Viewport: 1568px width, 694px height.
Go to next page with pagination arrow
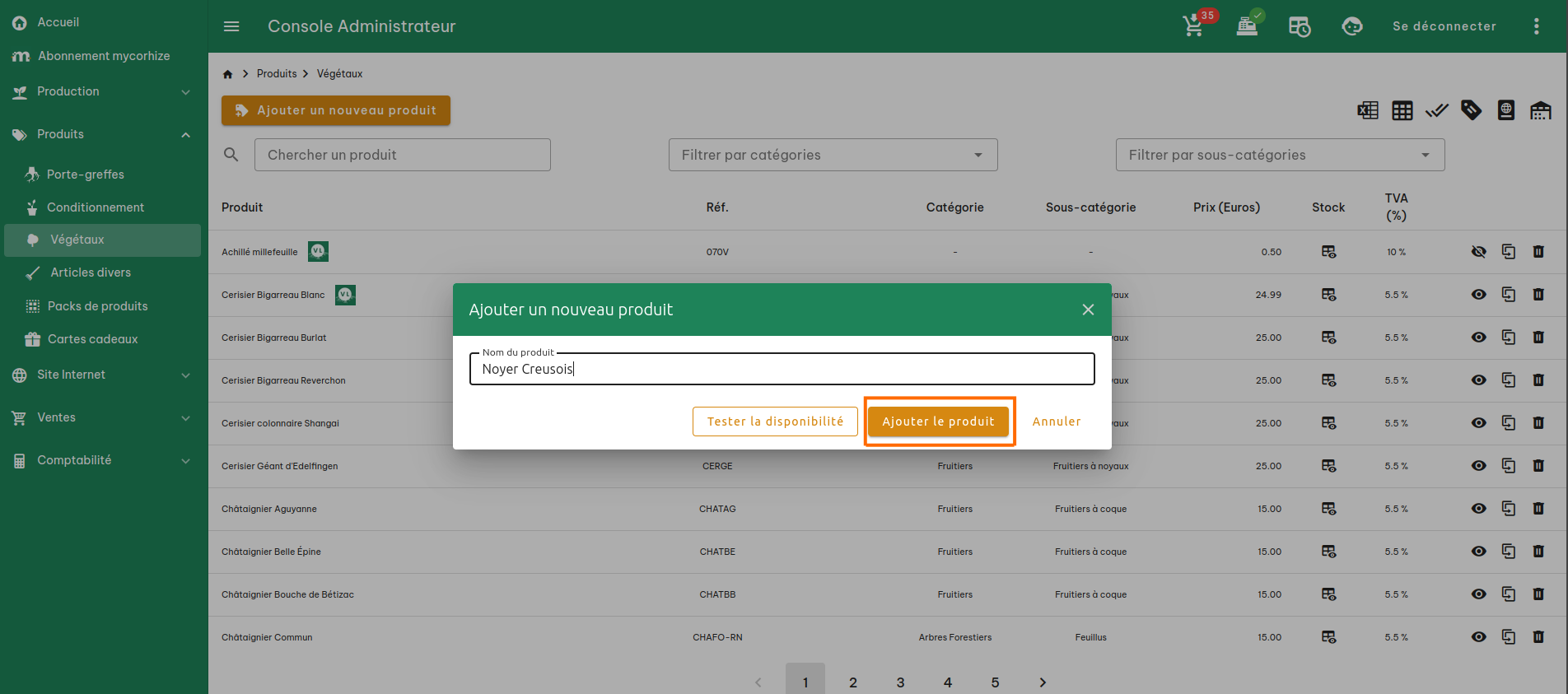(1043, 682)
